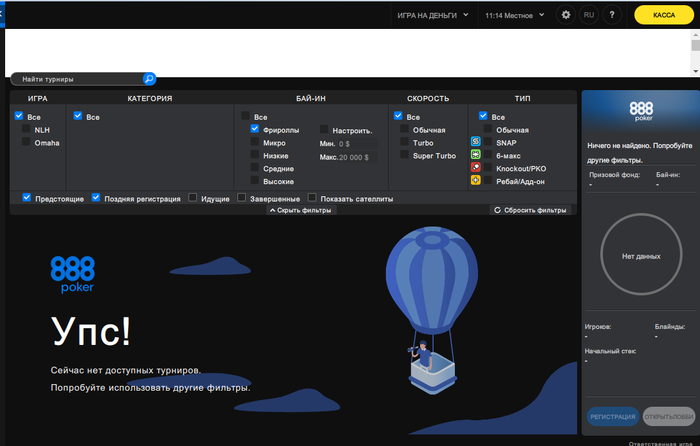Click the red Knockout/PKO type icon
The width and height of the screenshot is (700, 446).
[475, 167]
